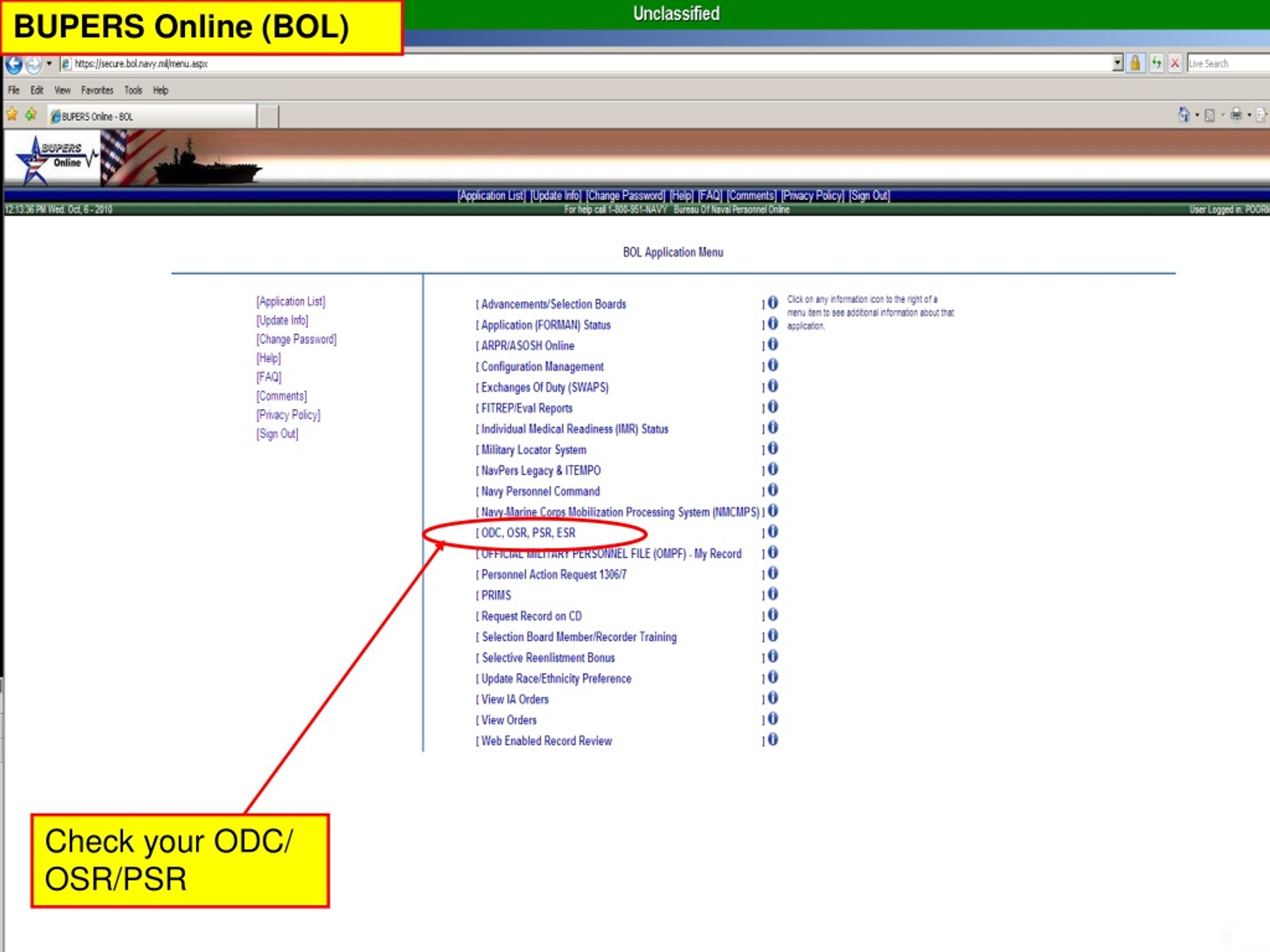Select the BUPERS Online - BOL tab
The width and height of the screenshot is (1270, 952).
point(152,116)
